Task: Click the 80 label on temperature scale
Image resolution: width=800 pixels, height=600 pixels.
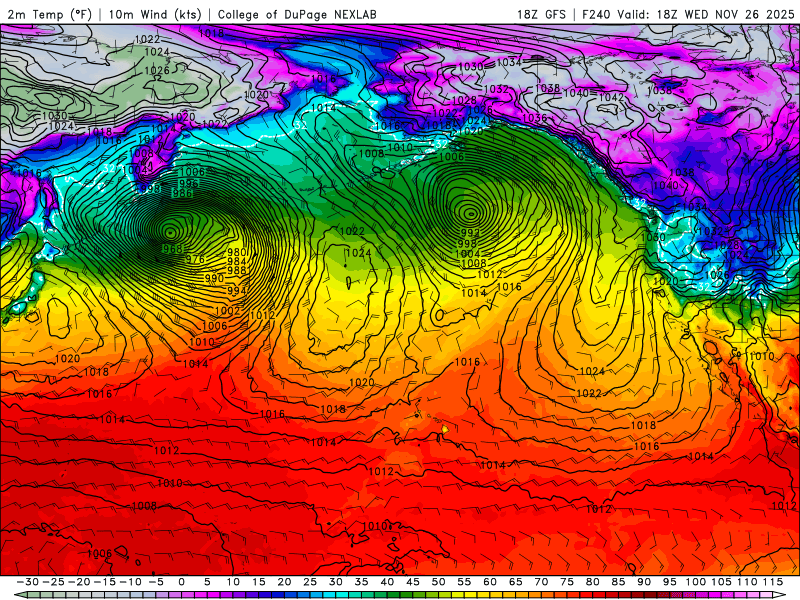Action: tap(592, 582)
